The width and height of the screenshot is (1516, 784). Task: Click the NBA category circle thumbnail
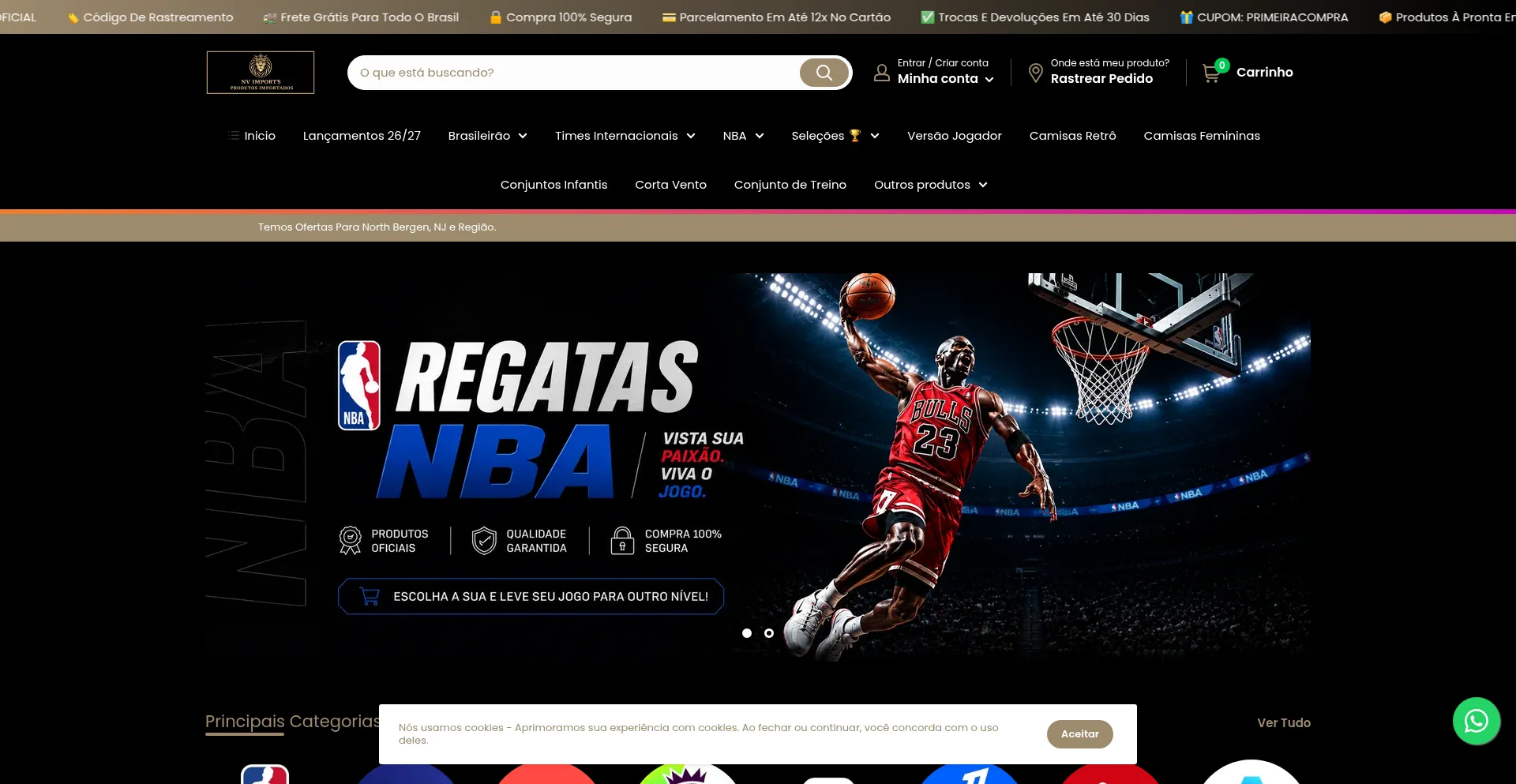click(x=265, y=774)
